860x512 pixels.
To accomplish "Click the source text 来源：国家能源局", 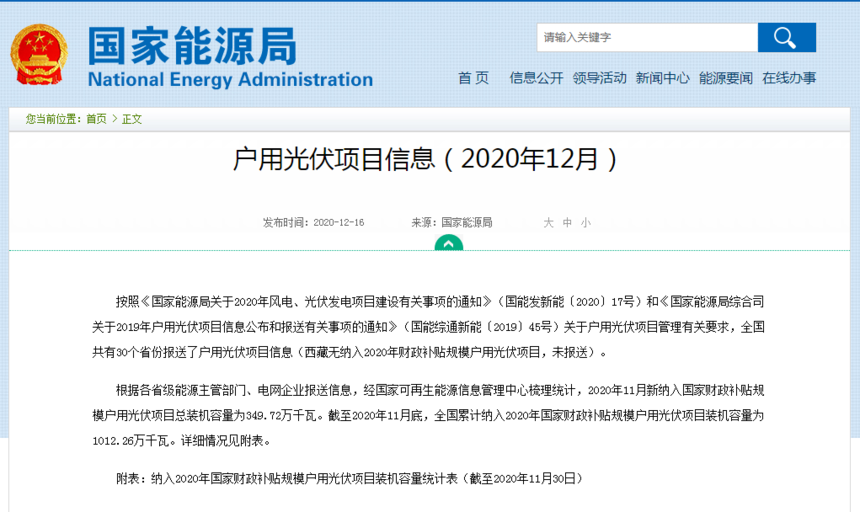I will [x=452, y=223].
